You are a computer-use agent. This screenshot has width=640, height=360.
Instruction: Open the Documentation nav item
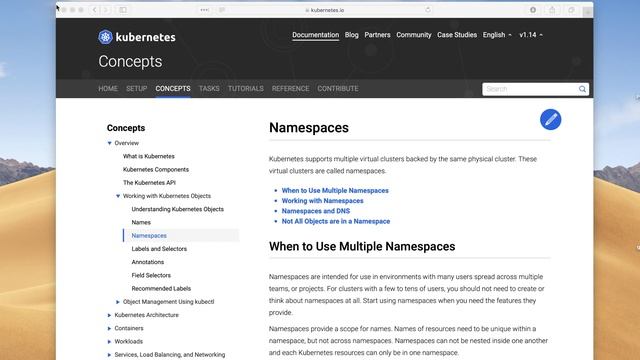pos(316,35)
